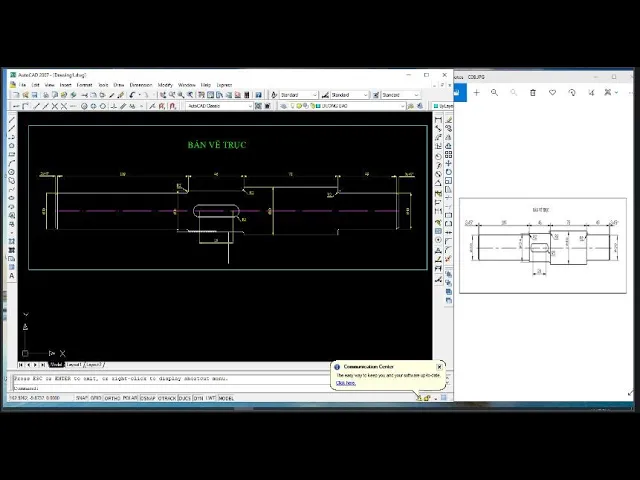This screenshot has width=640, height=480.
Task: Toggle OSNAP in the status bar
Action: click(146, 398)
